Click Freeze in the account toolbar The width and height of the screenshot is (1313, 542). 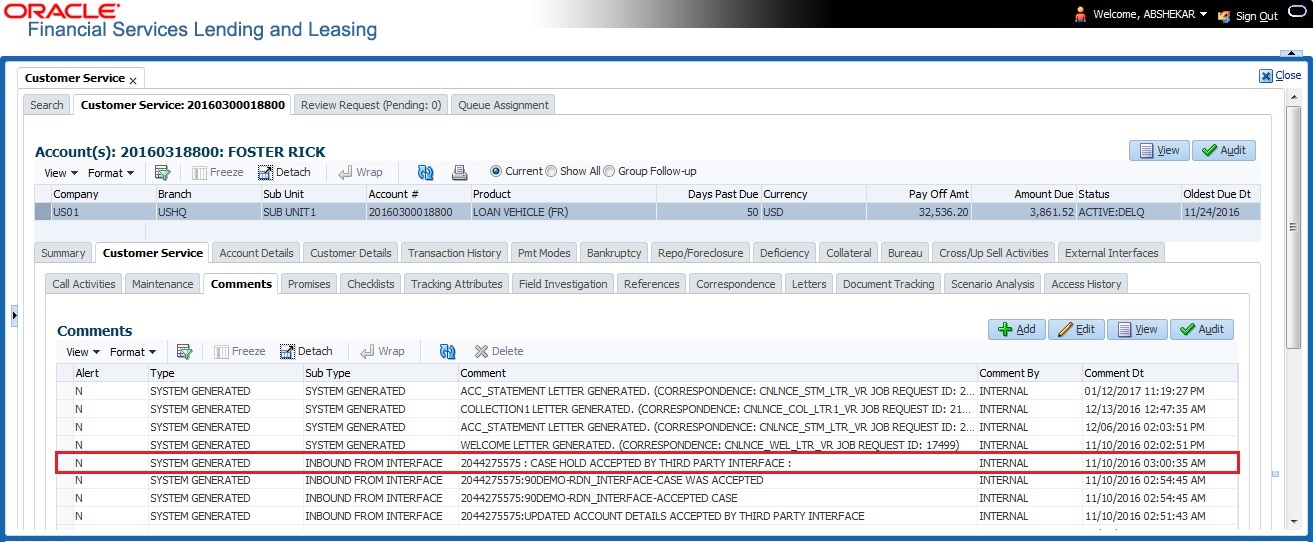216,172
